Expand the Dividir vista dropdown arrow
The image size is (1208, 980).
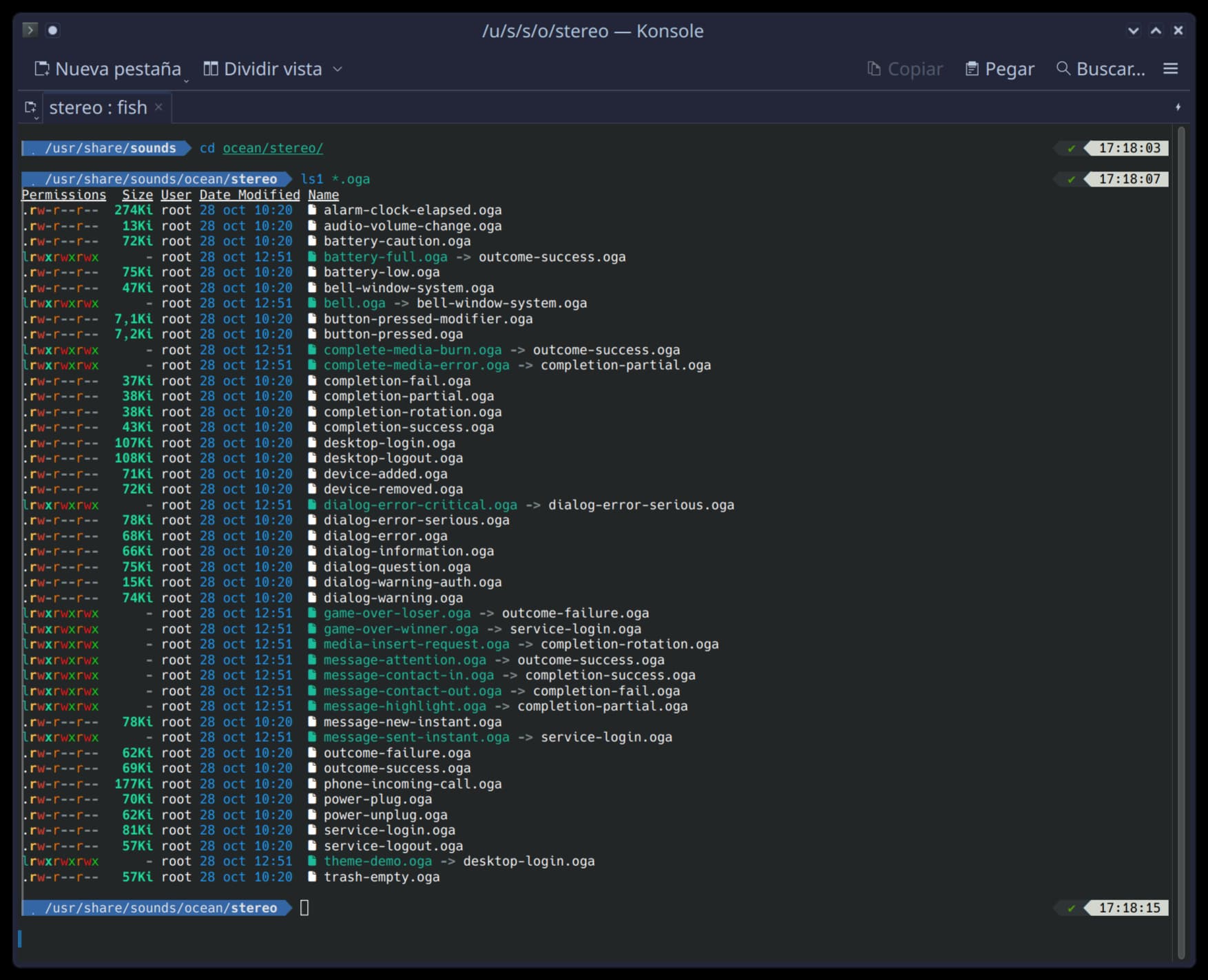coord(337,69)
